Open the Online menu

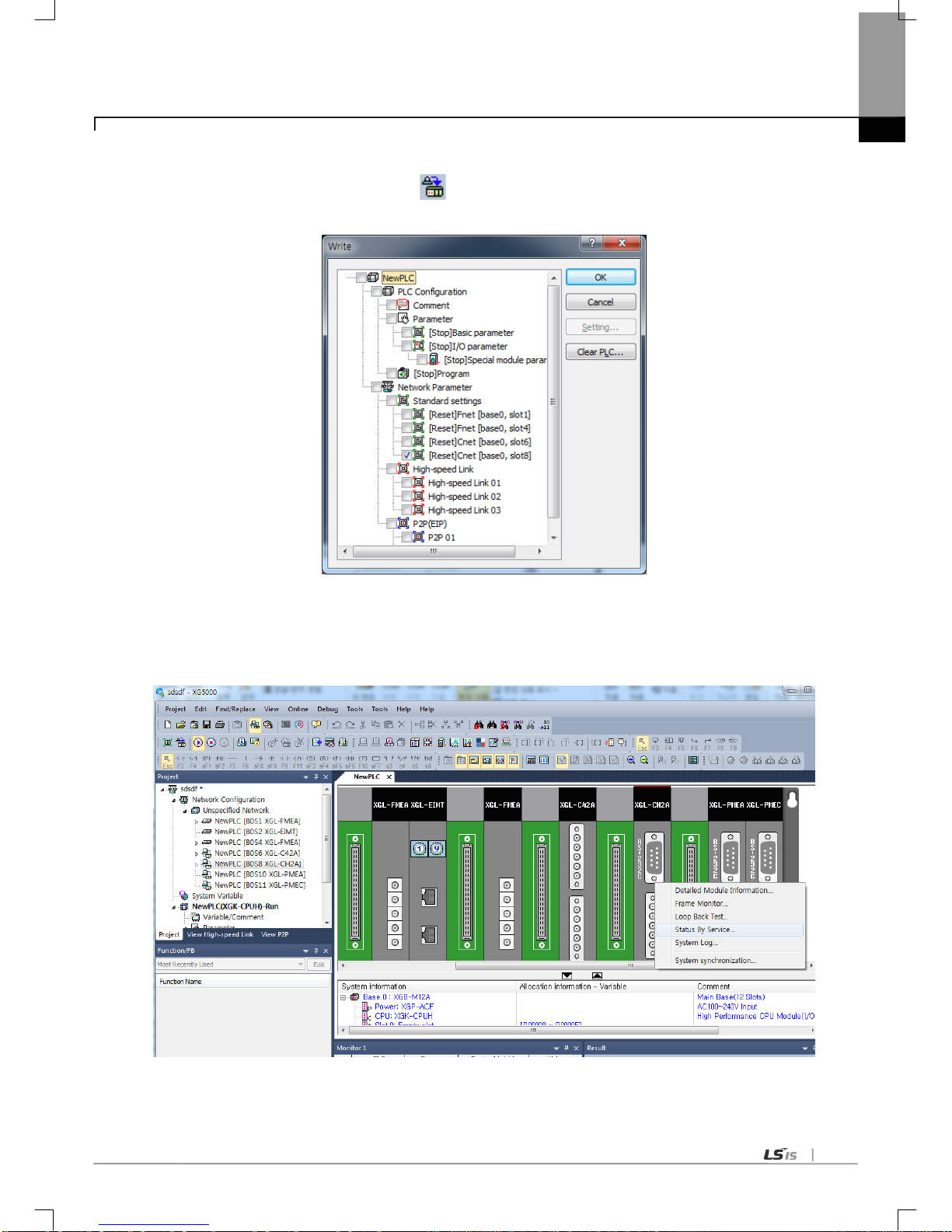tap(298, 709)
